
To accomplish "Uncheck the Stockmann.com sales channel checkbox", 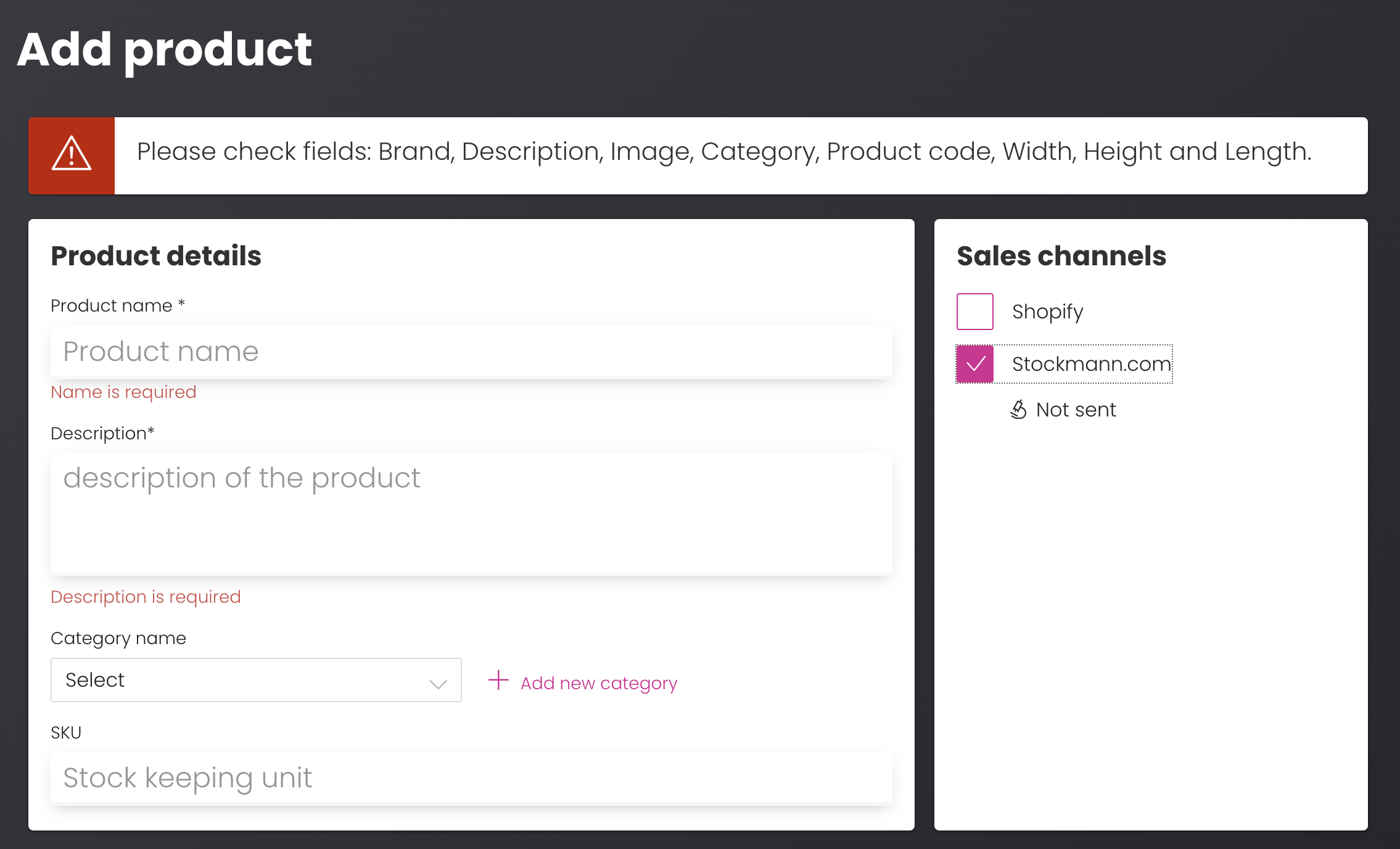I will point(975,364).
